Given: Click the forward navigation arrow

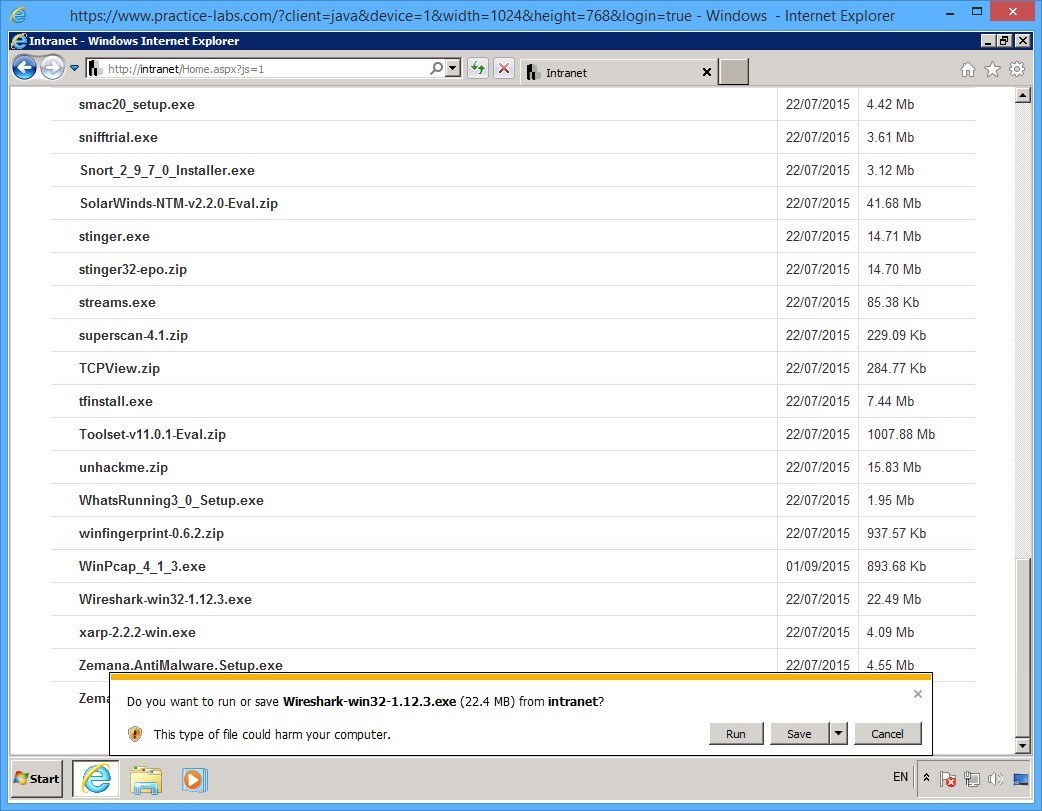Looking at the screenshot, I should tap(50, 68).
